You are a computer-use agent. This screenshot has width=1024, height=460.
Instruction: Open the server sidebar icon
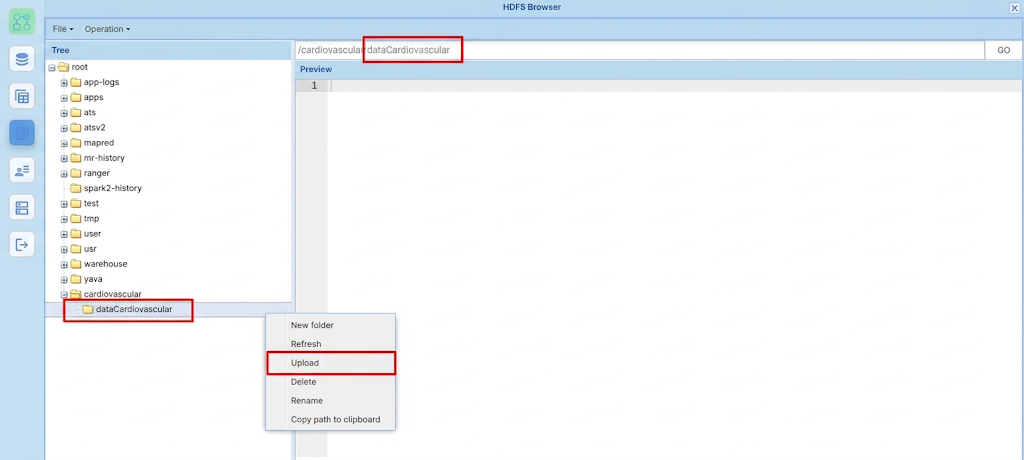(x=22, y=208)
